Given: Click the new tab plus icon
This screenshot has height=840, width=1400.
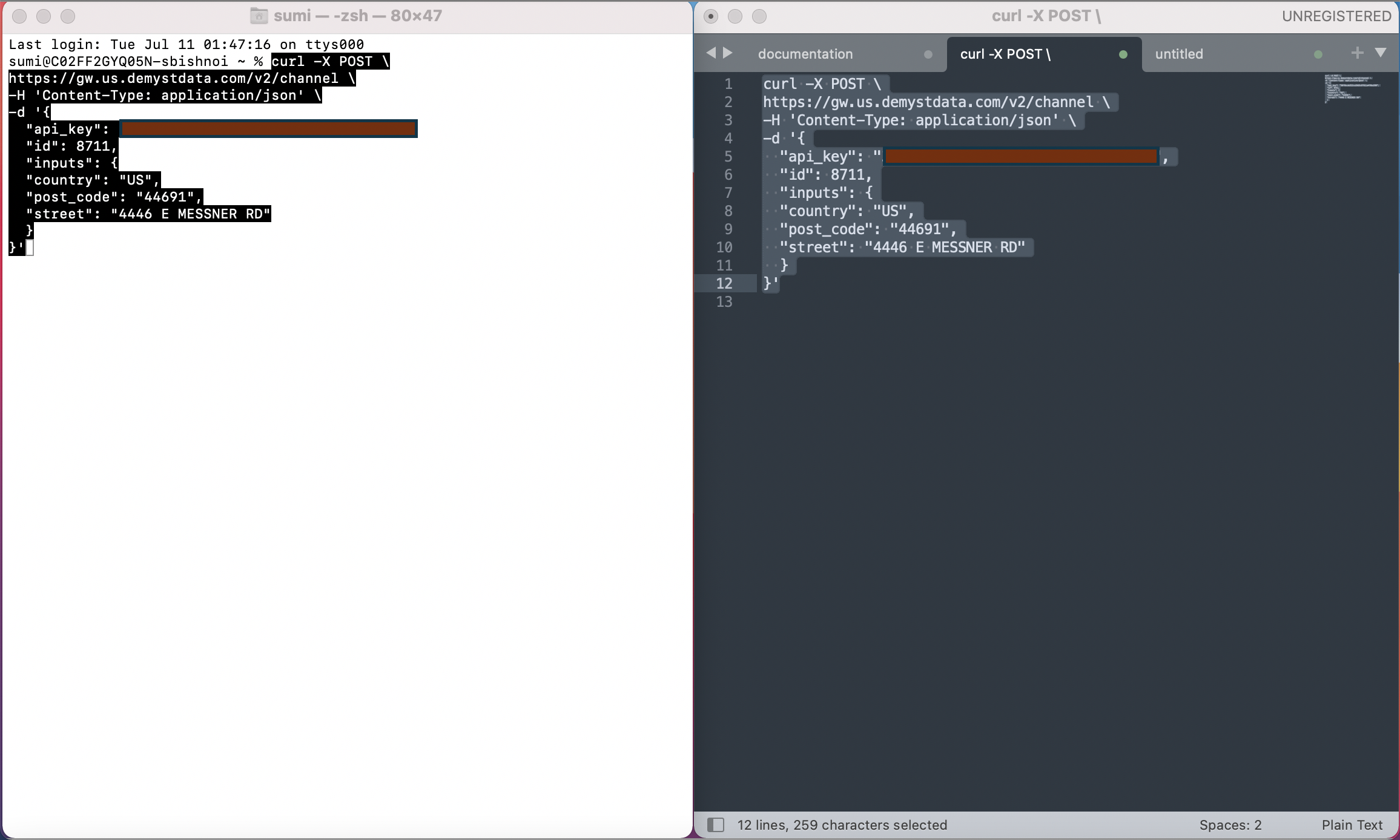Looking at the screenshot, I should coord(1357,53).
